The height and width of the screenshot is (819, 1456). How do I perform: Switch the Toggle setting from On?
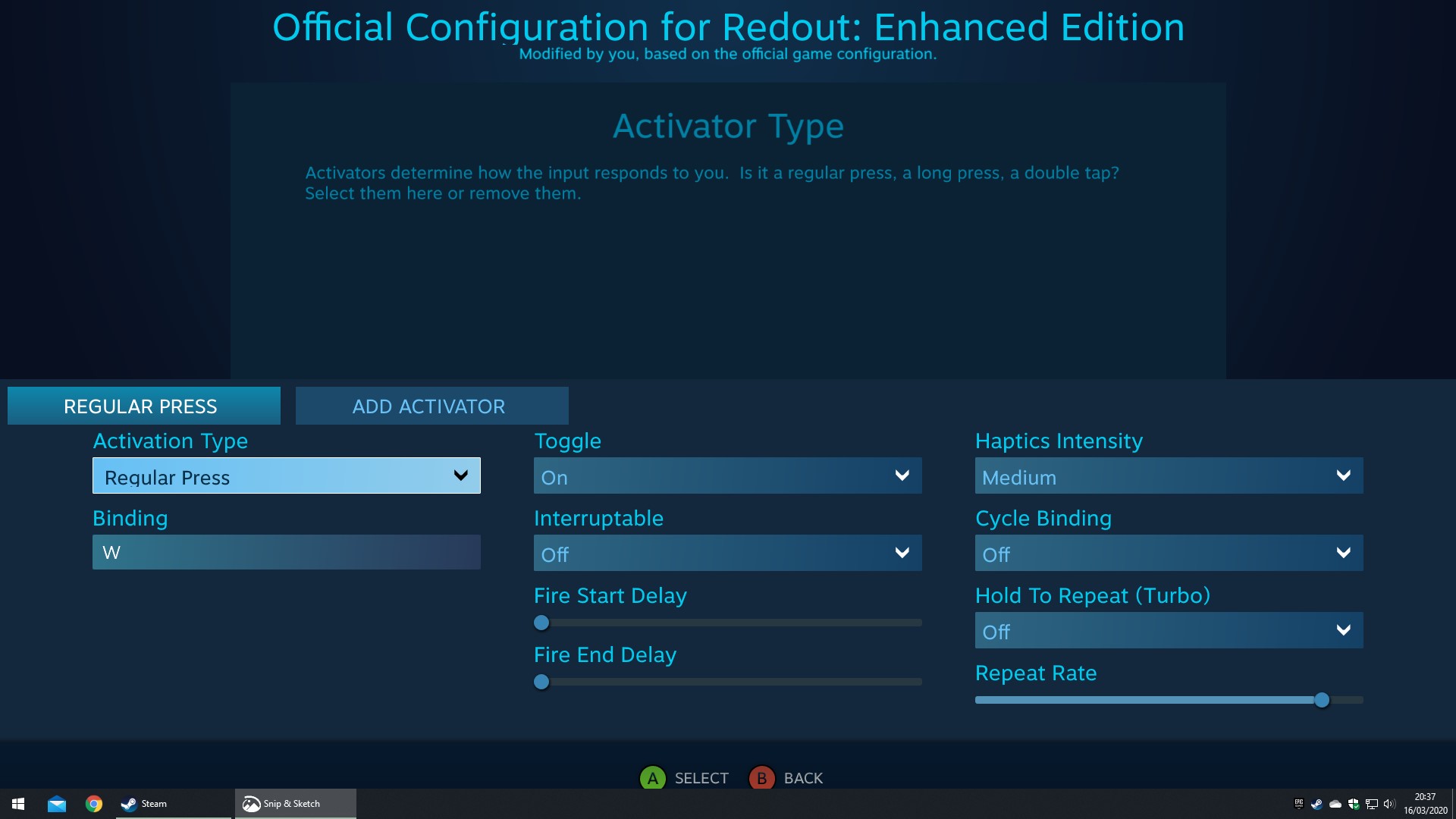pos(727,476)
